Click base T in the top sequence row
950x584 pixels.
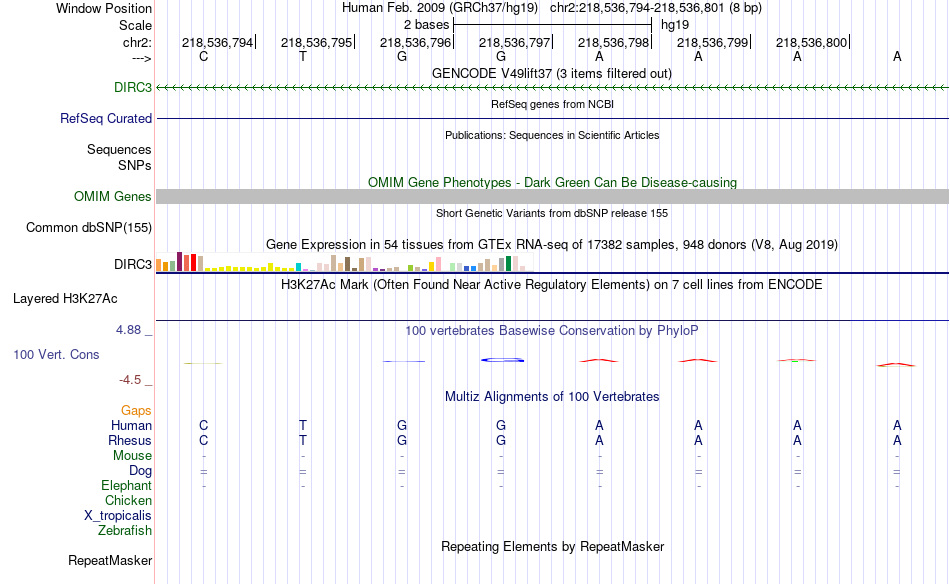(303, 56)
